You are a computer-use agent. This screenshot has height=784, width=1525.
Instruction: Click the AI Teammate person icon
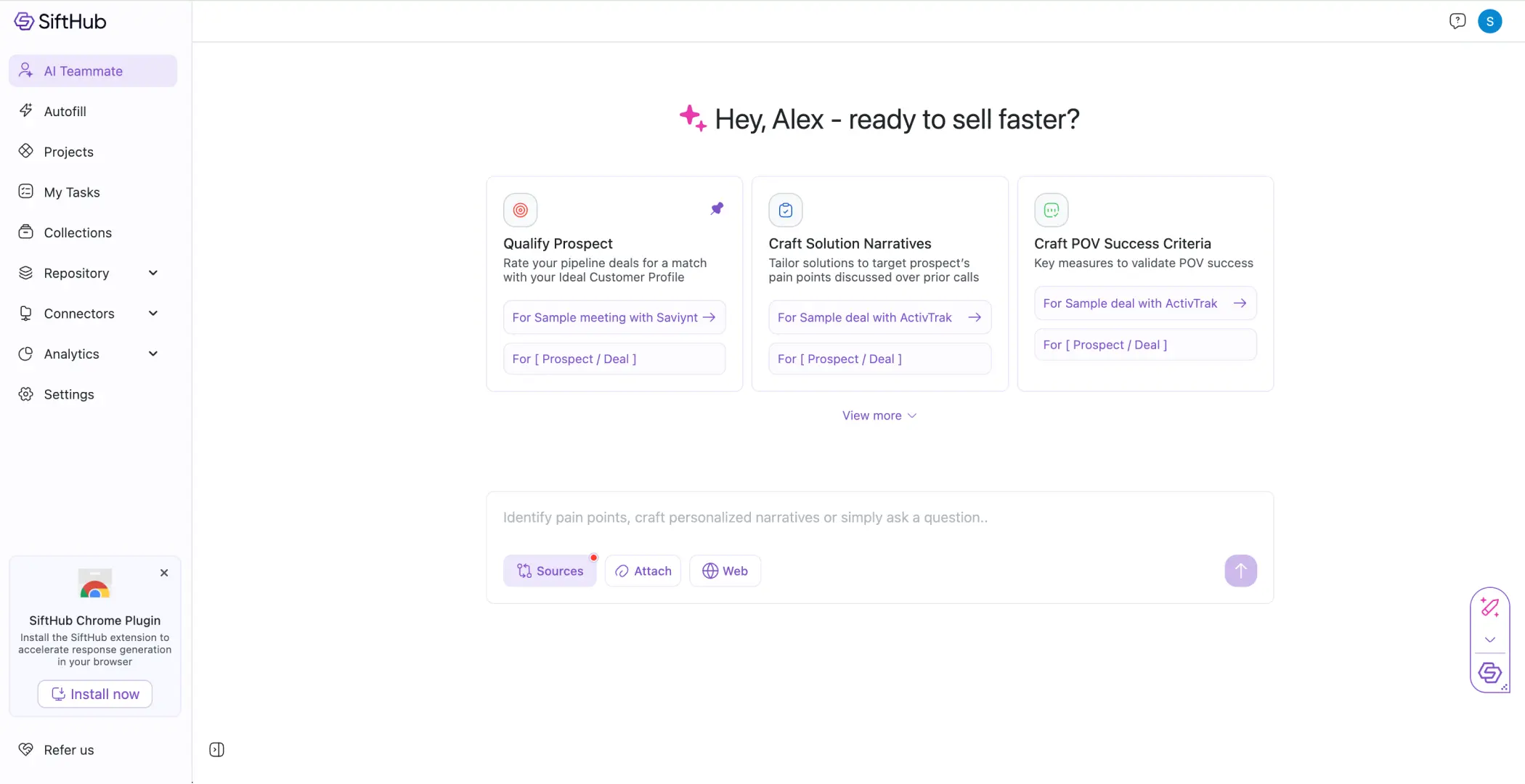(x=26, y=70)
